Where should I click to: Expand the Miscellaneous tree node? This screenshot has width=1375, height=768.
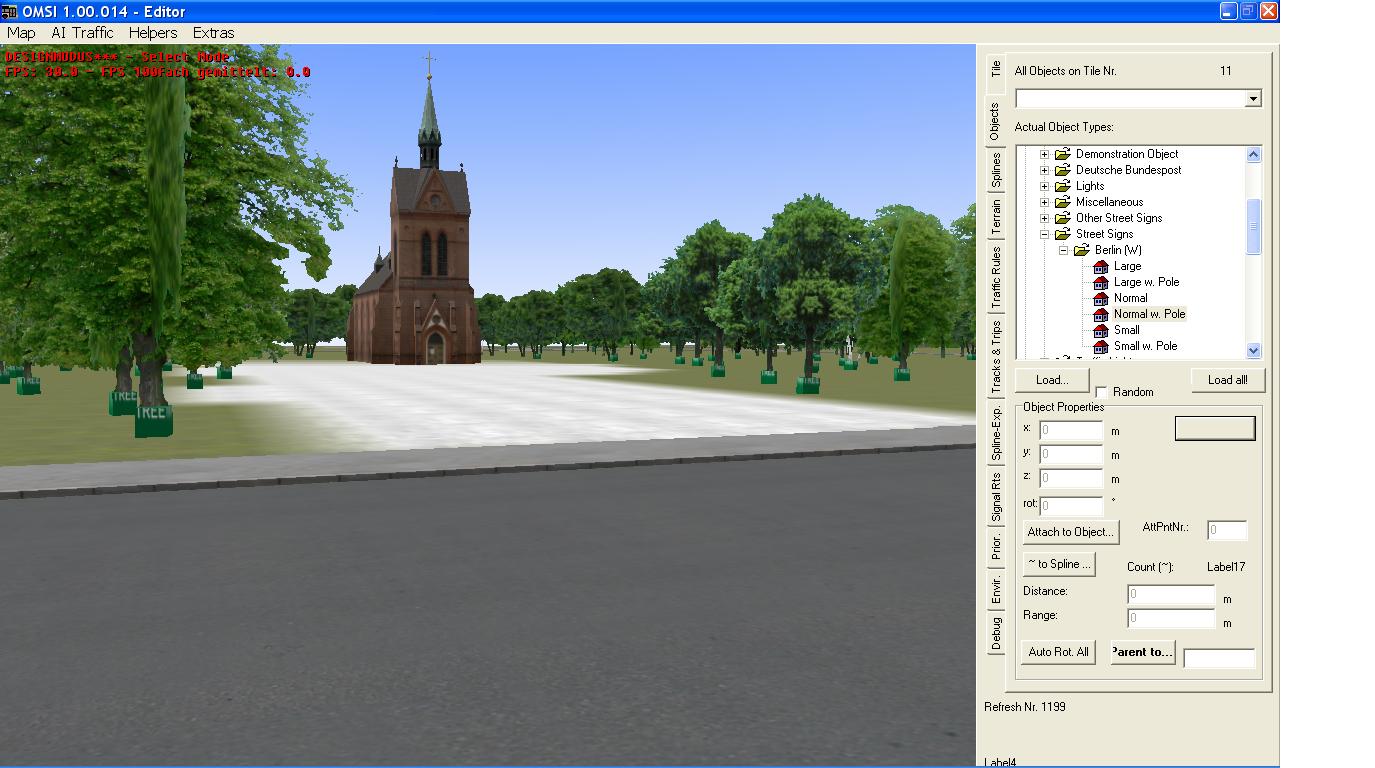(1044, 203)
